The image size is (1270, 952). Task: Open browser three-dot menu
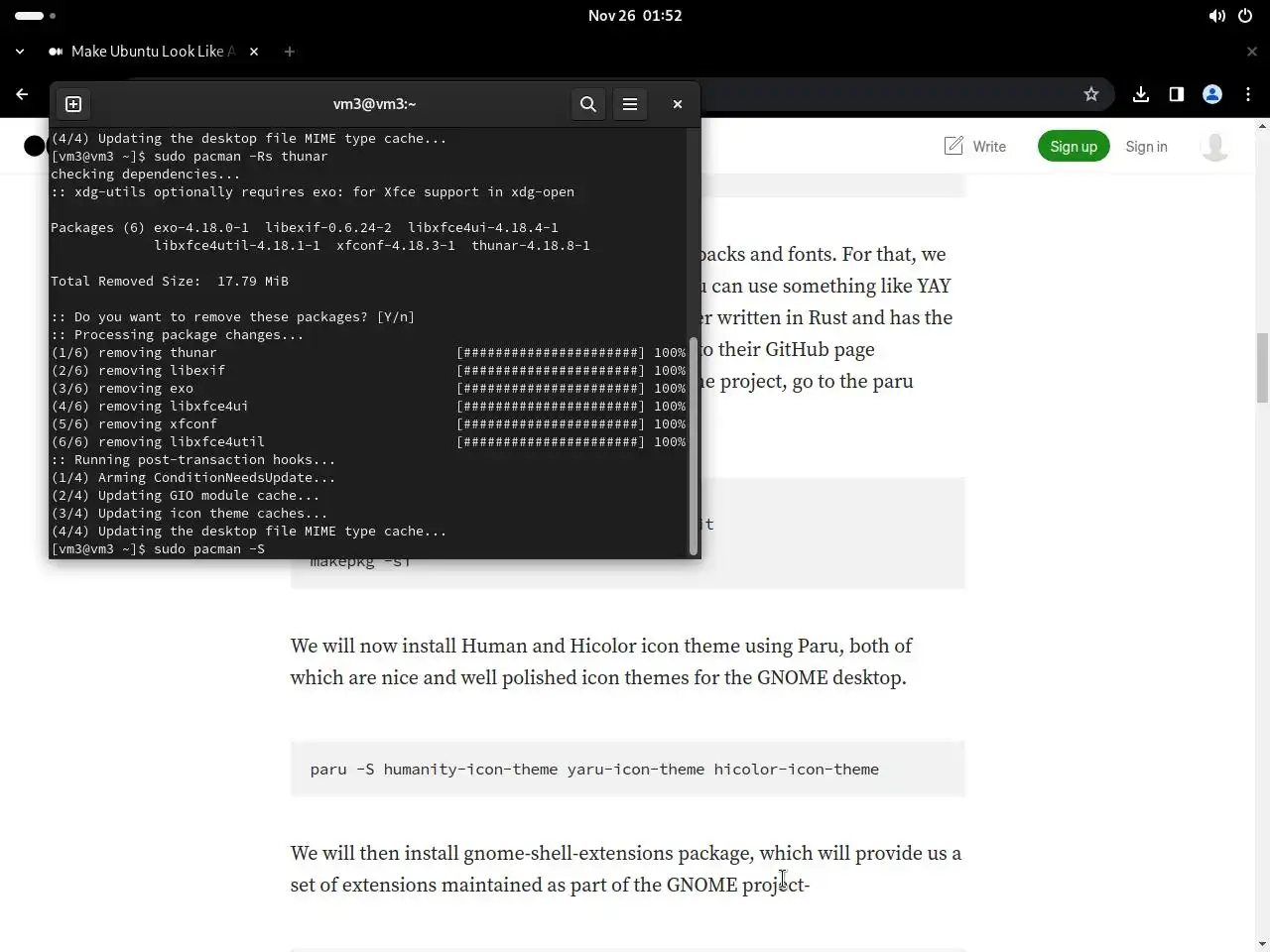pyautogui.click(x=1248, y=94)
